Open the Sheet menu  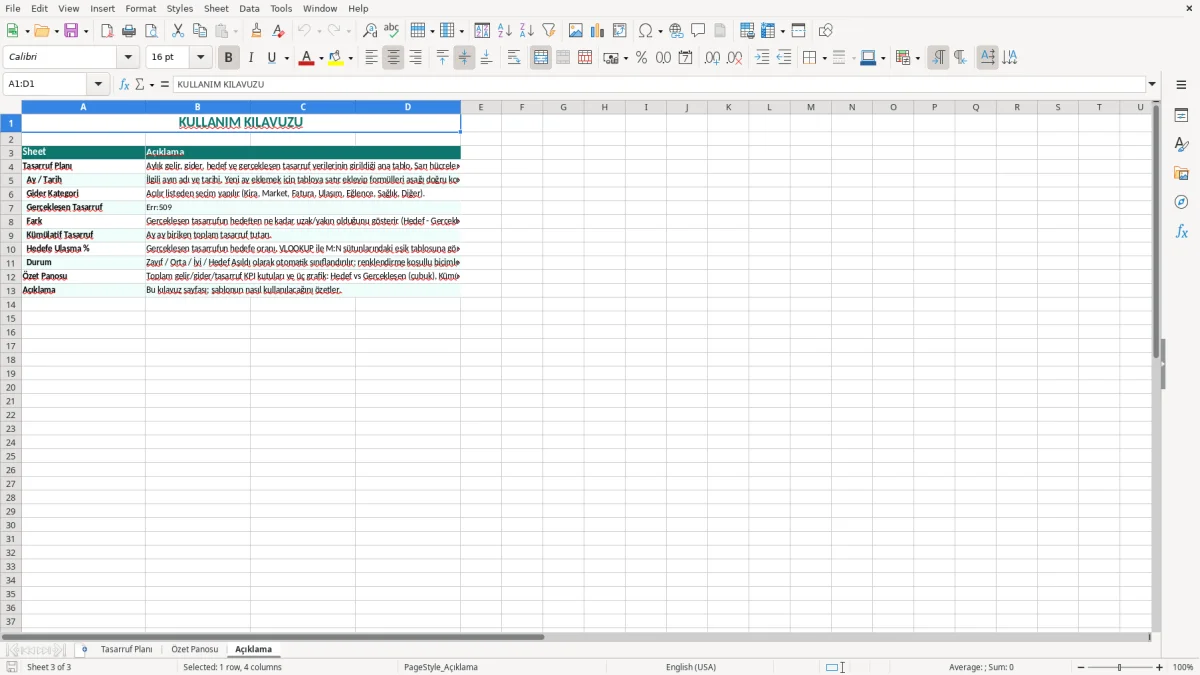(x=216, y=8)
